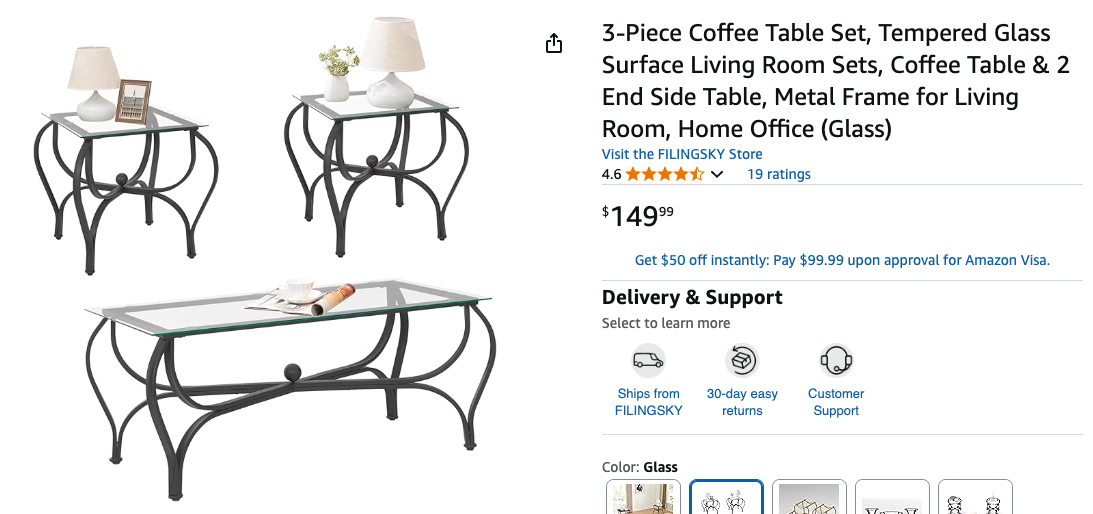Pick the fourth color swatch option
This screenshot has width=1093, height=514.
tap(893, 498)
